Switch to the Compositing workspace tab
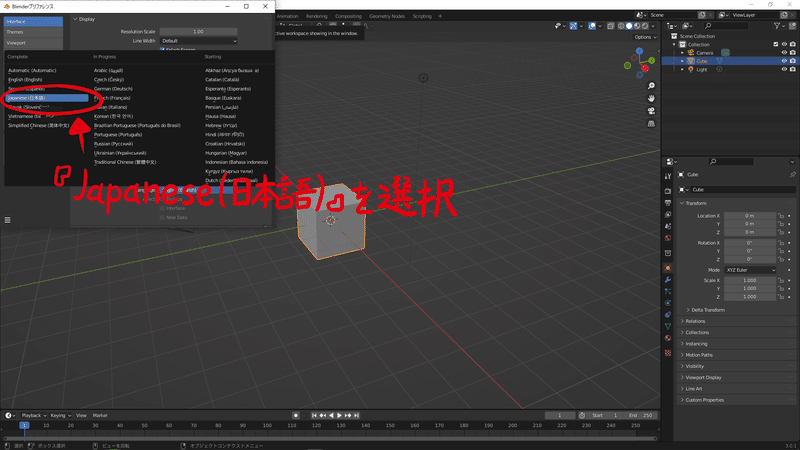This screenshot has height=450, width=800. point(348,16)
